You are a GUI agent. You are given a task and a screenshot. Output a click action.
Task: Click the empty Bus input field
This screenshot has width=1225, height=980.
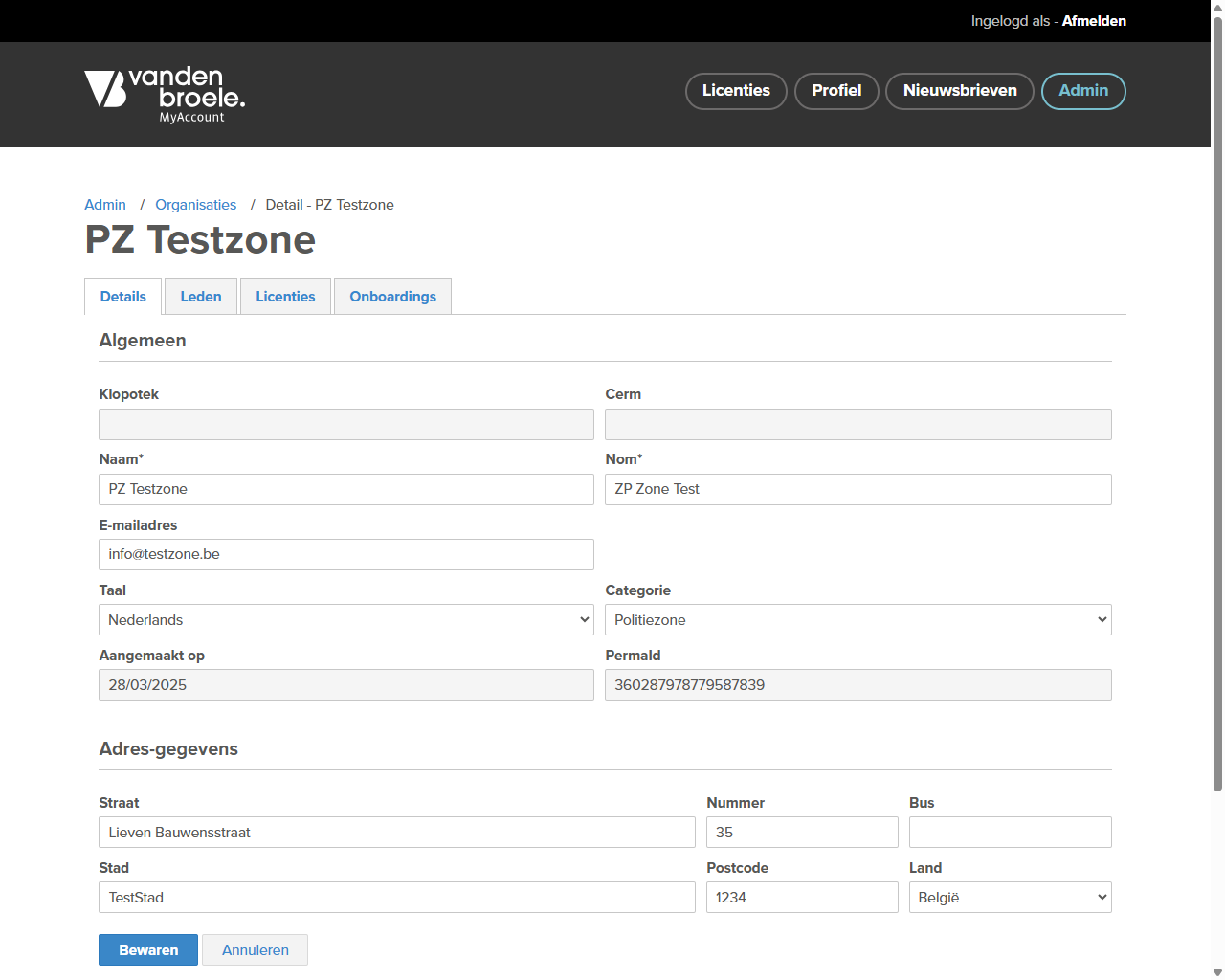1011,832
